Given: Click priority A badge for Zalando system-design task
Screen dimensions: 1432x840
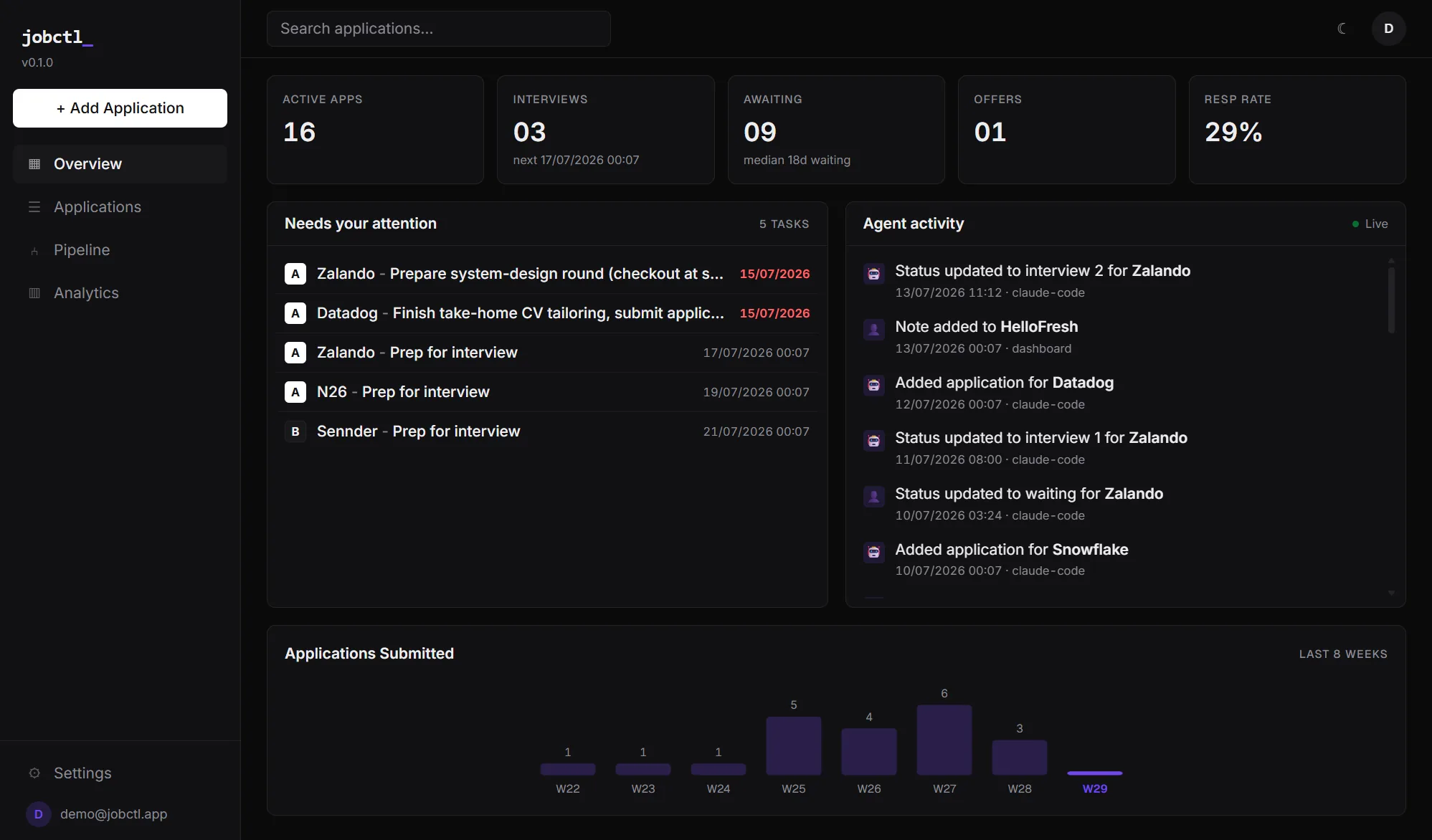Looking at the screenshot, I should pyautogui.click(x=295, y=274).
